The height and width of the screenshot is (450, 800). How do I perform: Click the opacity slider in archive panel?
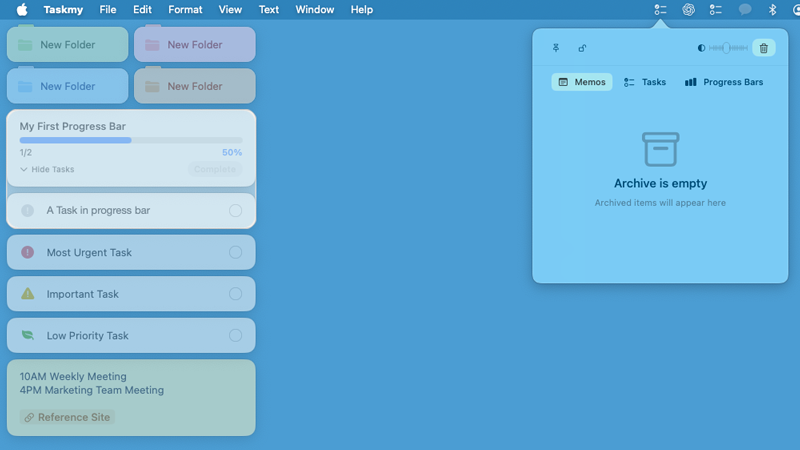pyautogui.click(x=727, y=48)
